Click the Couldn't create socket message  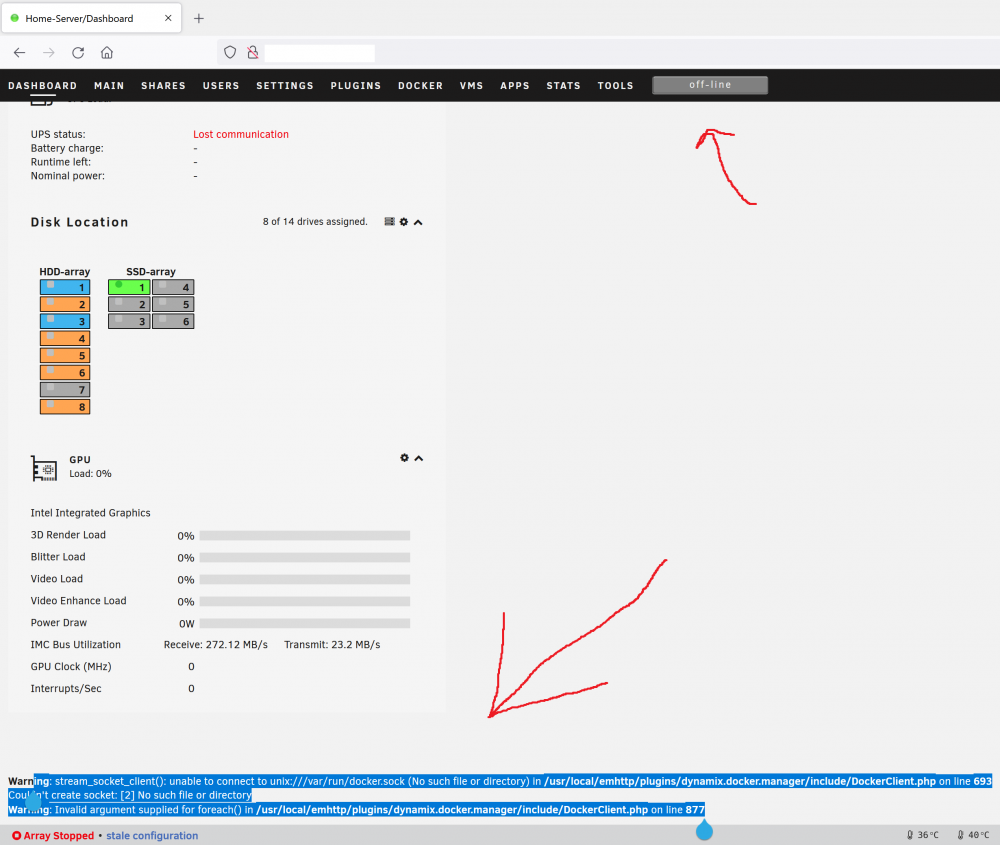pyautogui.click(x=130, y=795)
